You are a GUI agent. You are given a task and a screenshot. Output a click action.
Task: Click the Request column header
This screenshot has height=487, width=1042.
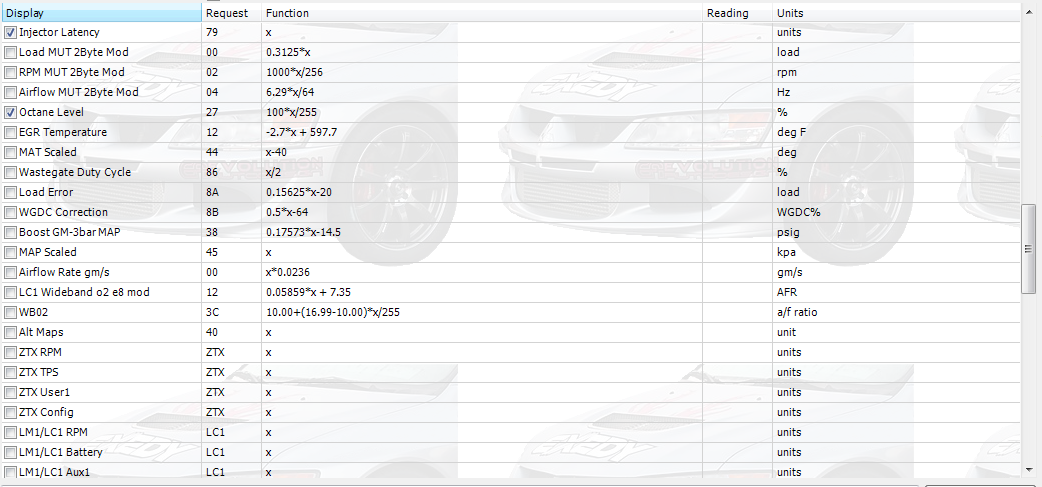click(230, 13)
